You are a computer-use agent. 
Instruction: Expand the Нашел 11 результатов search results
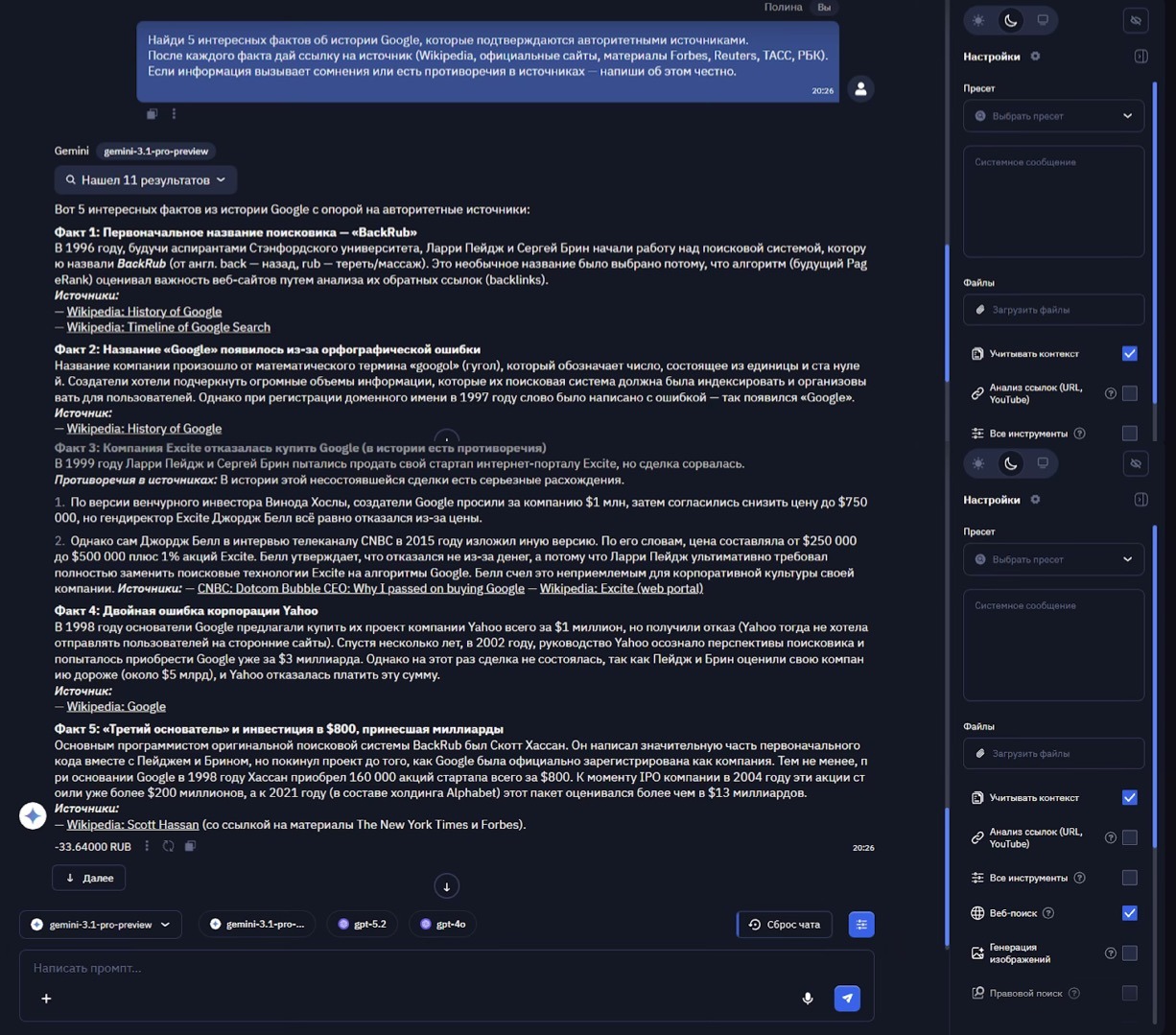click(x=146, y=180)
